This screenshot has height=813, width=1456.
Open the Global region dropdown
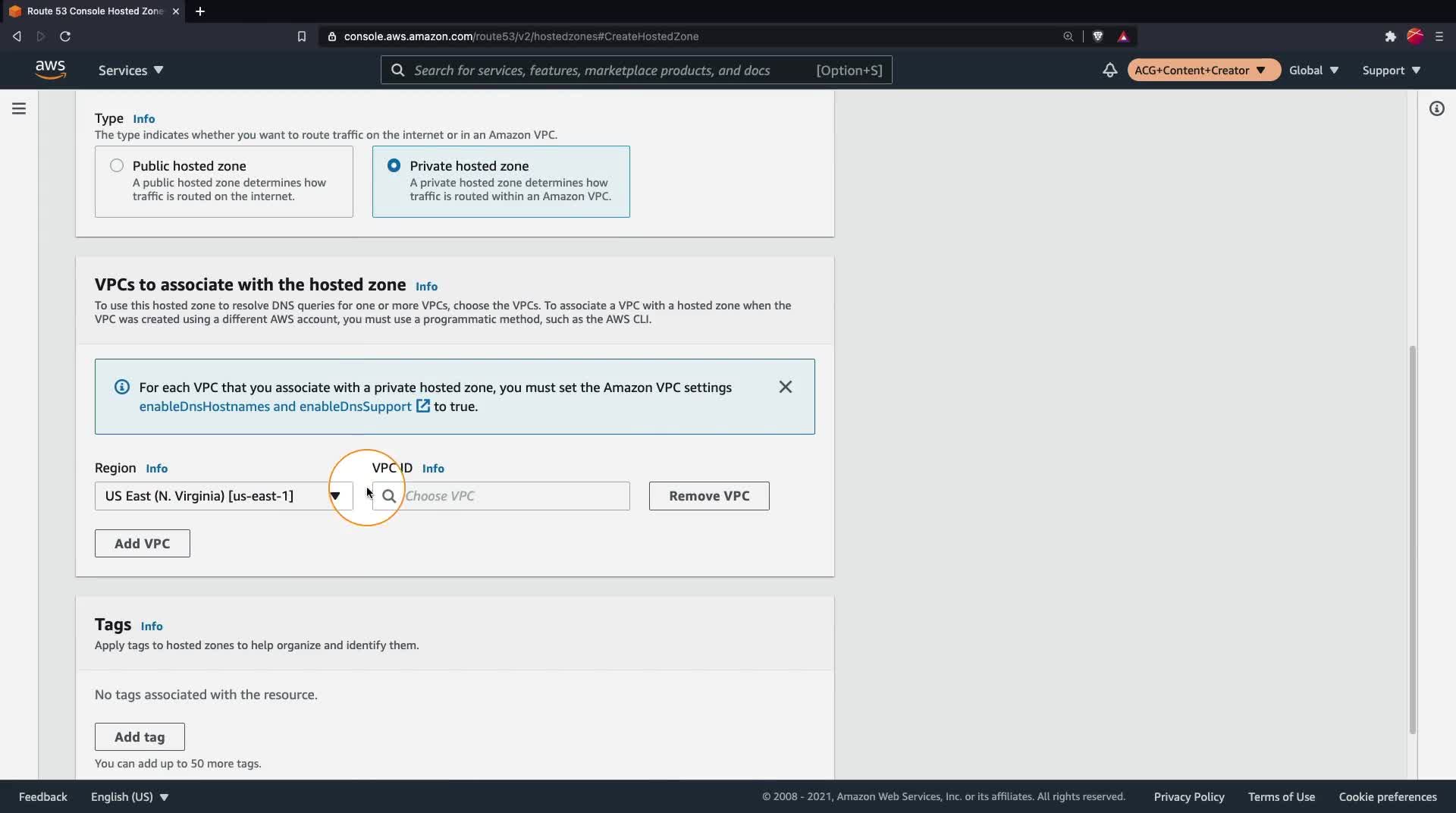1313,70
